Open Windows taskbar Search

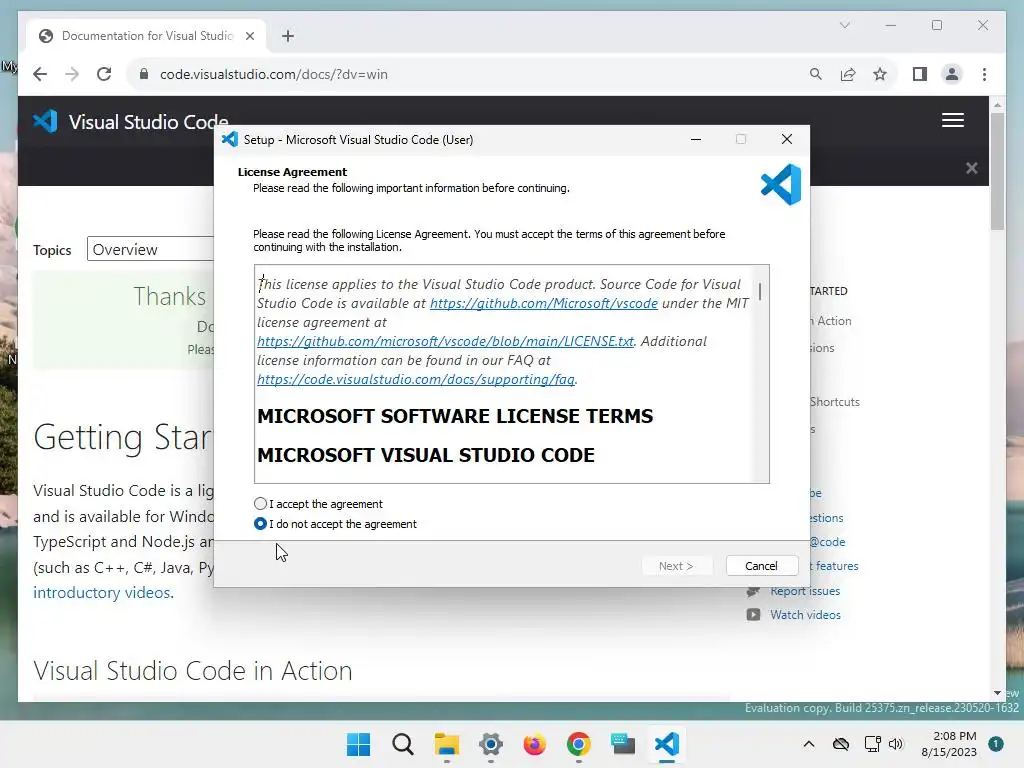(403, 744)
